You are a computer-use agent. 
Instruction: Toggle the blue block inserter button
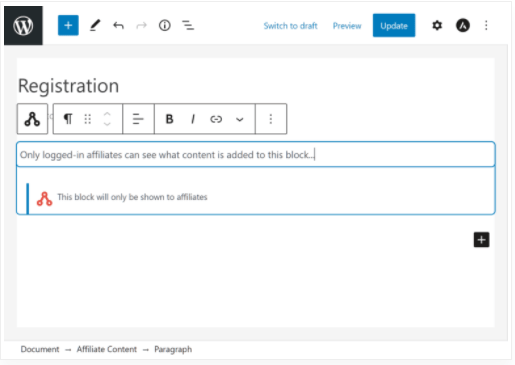coord(68,25)
